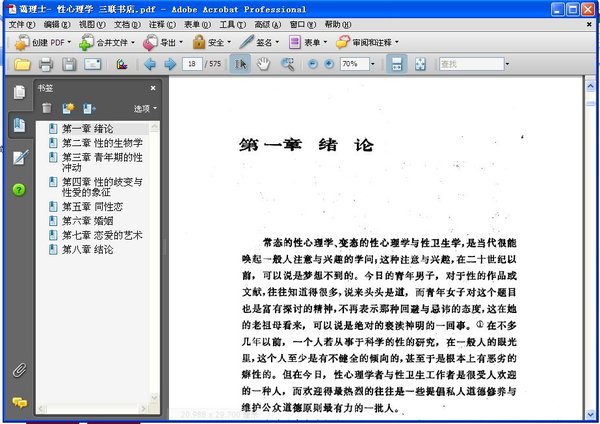
Task: Open the Comments panel icon
Action: tap(19, 402)
